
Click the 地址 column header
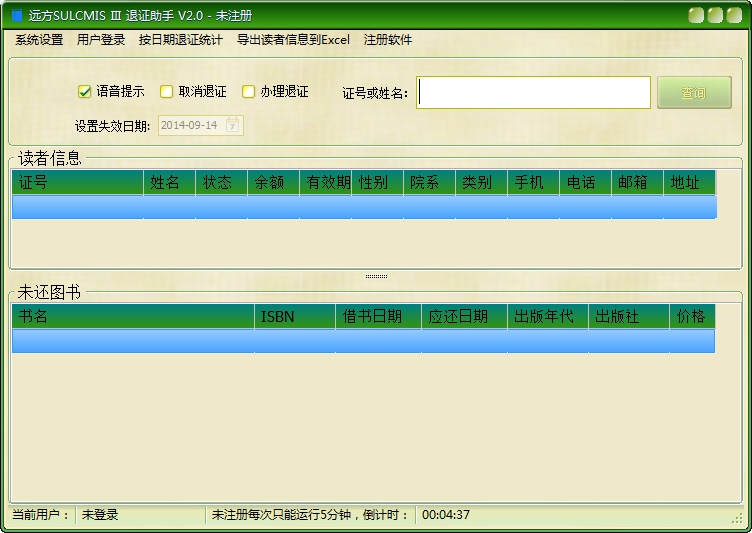690,182
